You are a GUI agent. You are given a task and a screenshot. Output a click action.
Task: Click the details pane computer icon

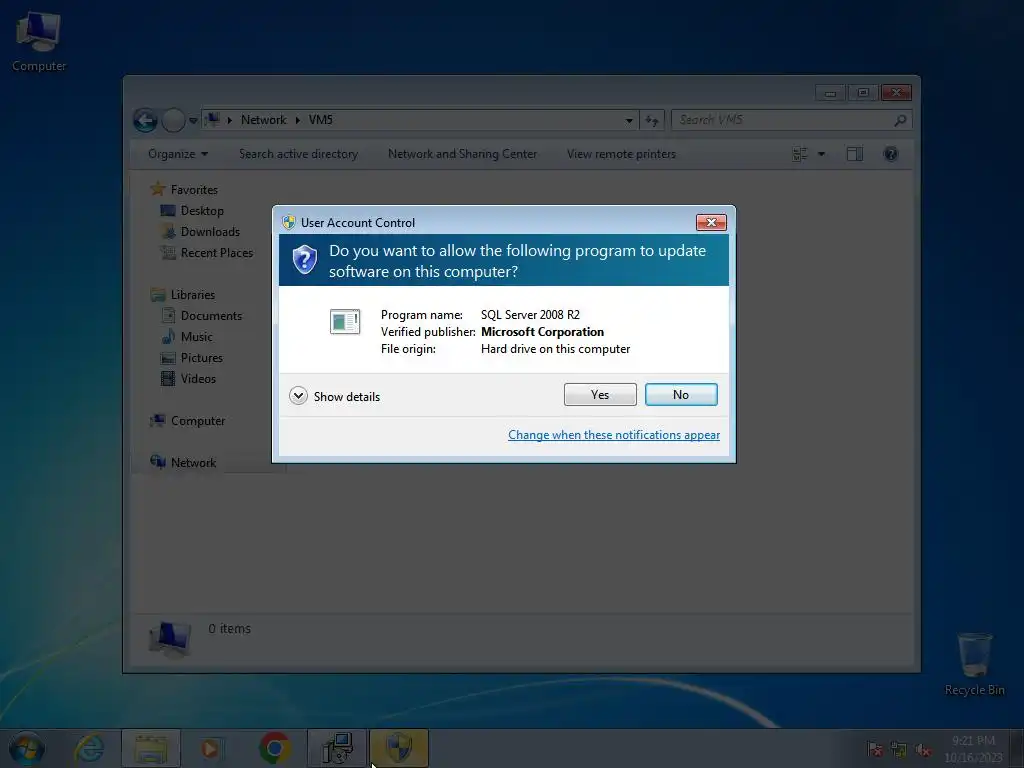click(170, 637)
